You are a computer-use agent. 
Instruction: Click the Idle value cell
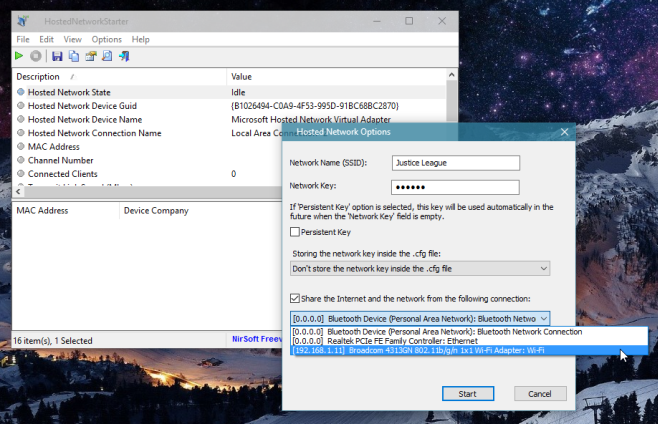tap(238, 92)
